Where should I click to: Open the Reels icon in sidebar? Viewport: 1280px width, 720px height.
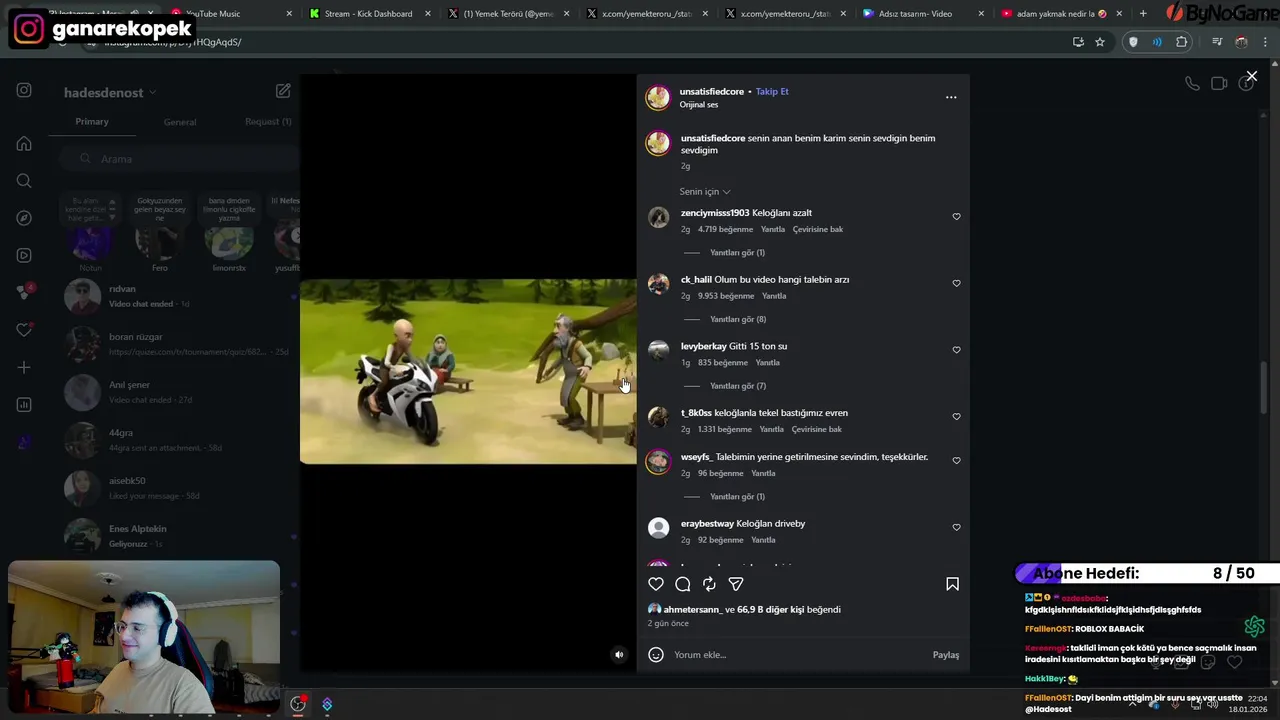tap(24, 255)
